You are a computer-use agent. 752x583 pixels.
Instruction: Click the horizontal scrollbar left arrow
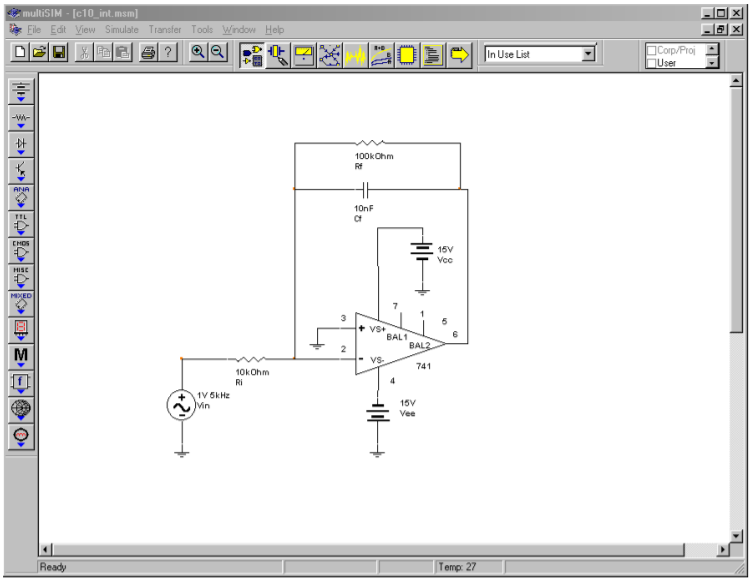(45, 550)
